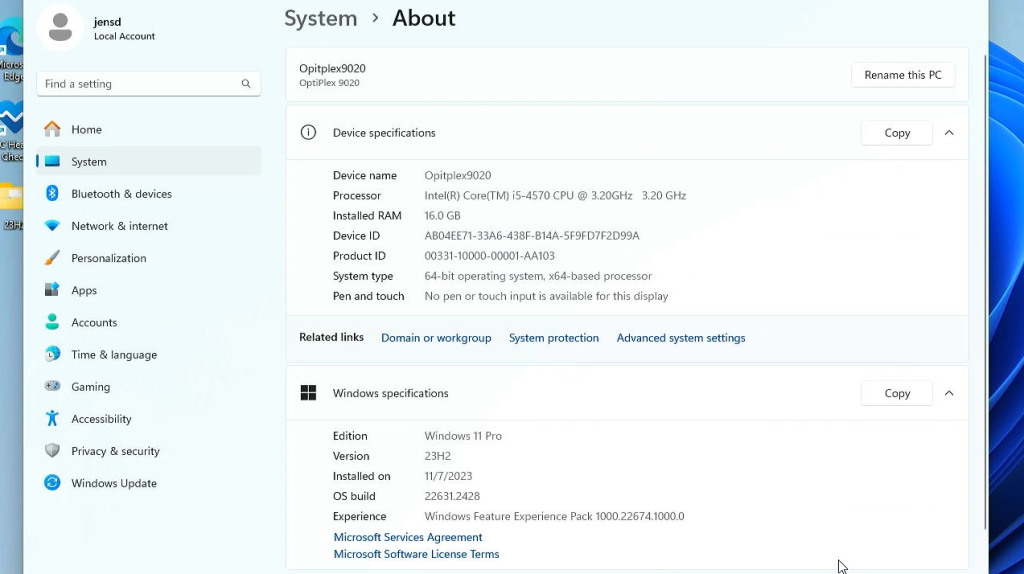Open Bluetooth & devices icon
Viewport: 1024px width, 574px height.
pyautogui.click(x=52, y=193)
